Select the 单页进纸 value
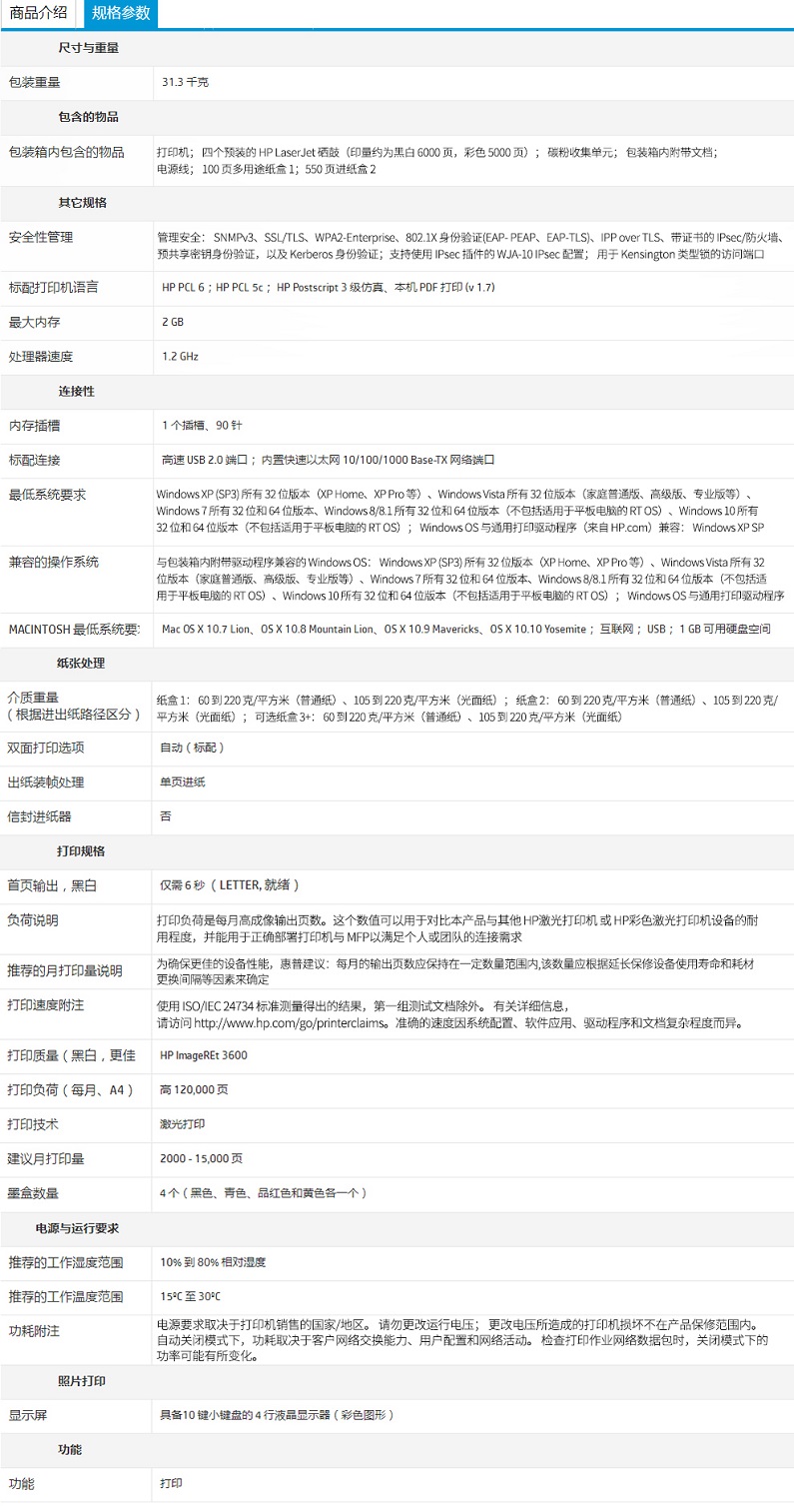The width and height of the screenshot is (794, 1512). 183,782
